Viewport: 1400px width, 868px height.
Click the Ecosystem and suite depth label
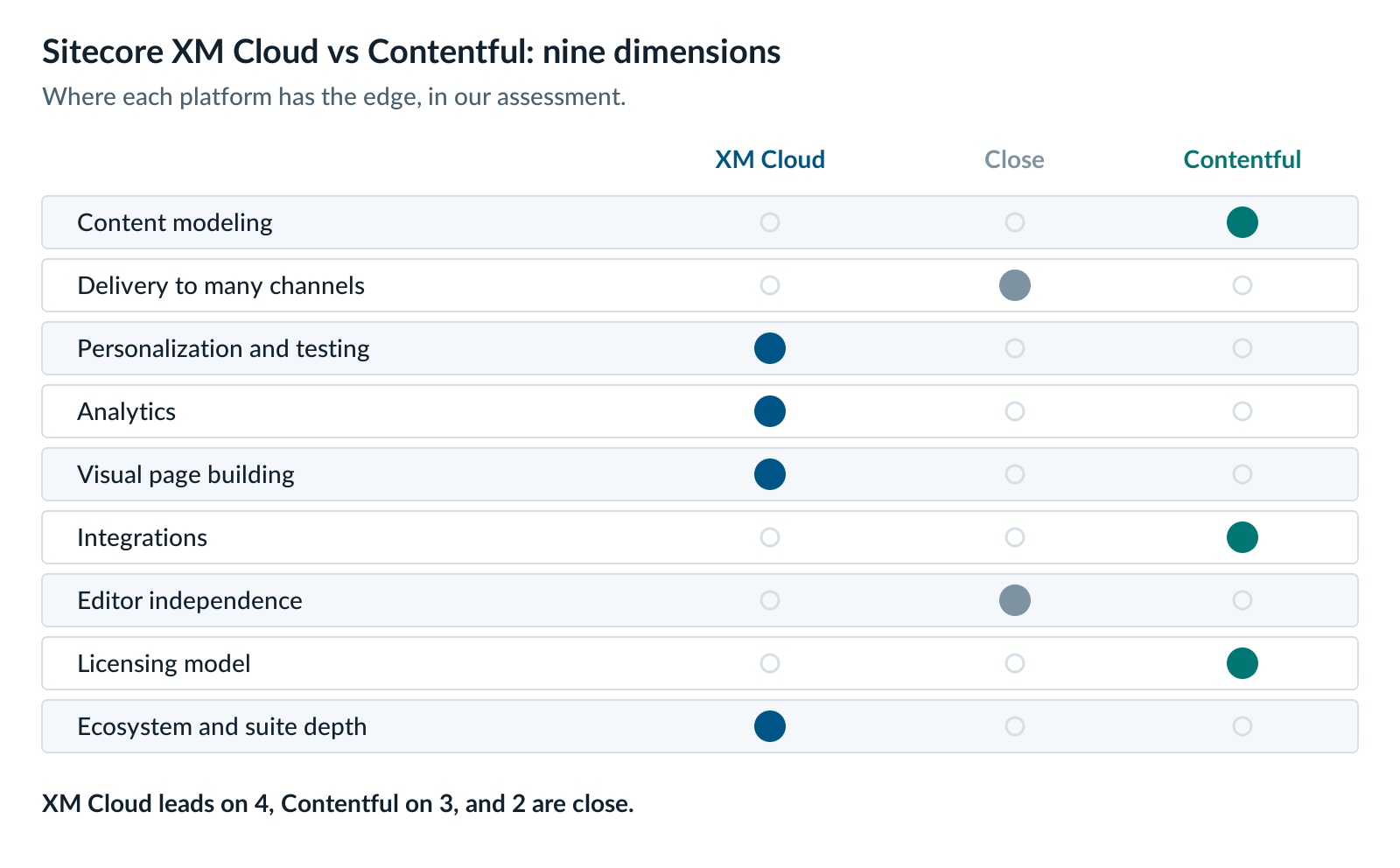pyautogui.click(x=221, y=726)
